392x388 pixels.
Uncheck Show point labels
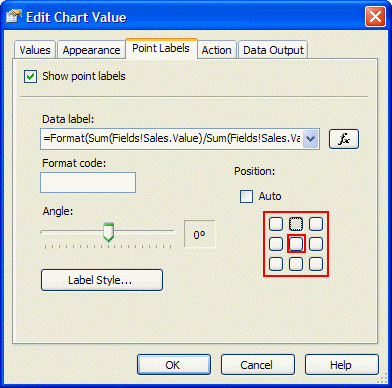pos(30,76)
